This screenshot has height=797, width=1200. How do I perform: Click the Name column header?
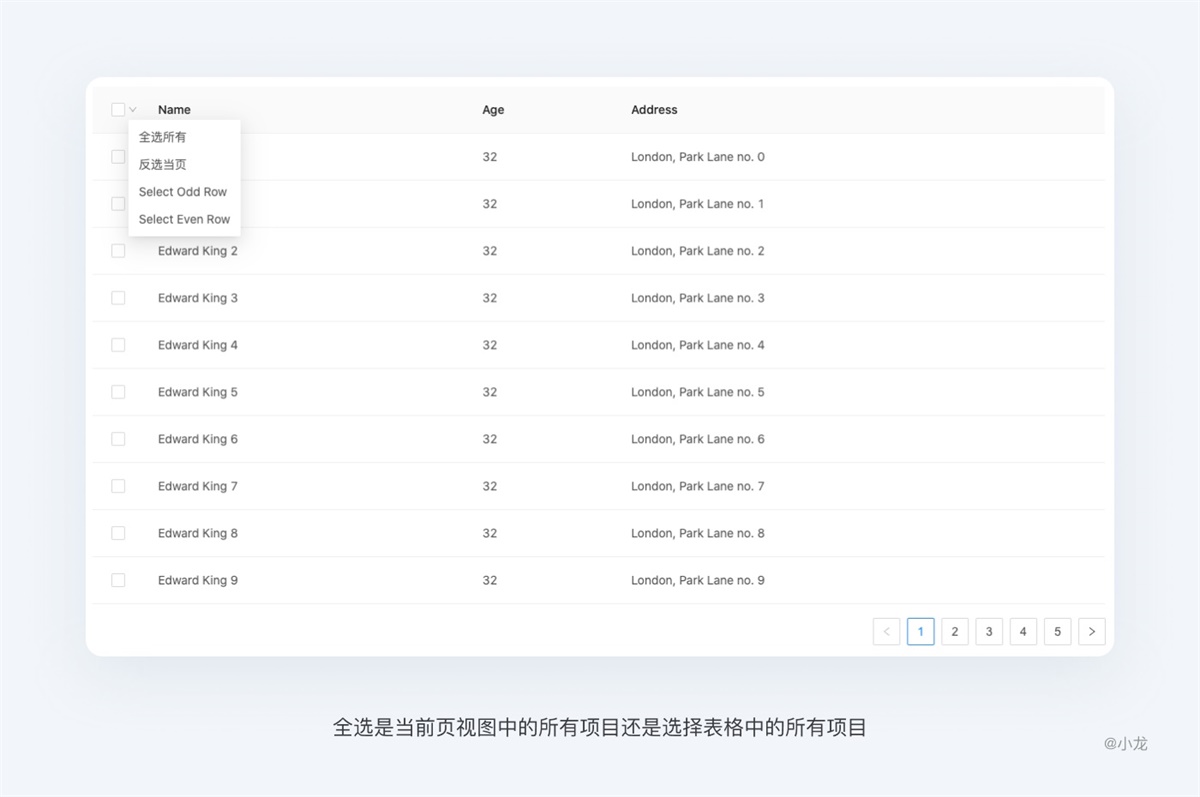[174, 110]
